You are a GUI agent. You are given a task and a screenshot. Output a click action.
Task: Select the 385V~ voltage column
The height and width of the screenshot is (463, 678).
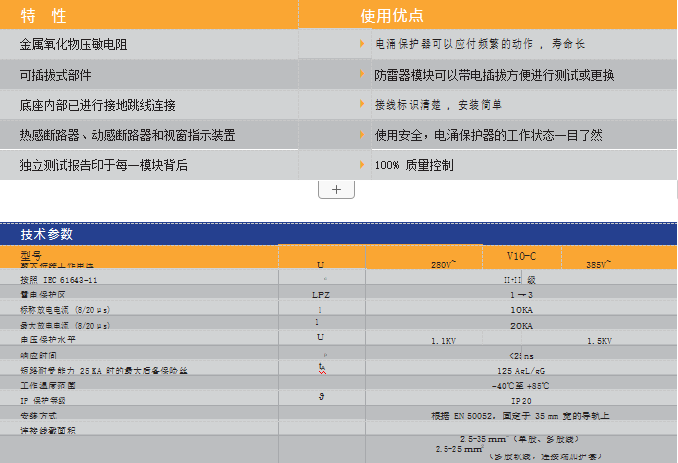point(597,265)
